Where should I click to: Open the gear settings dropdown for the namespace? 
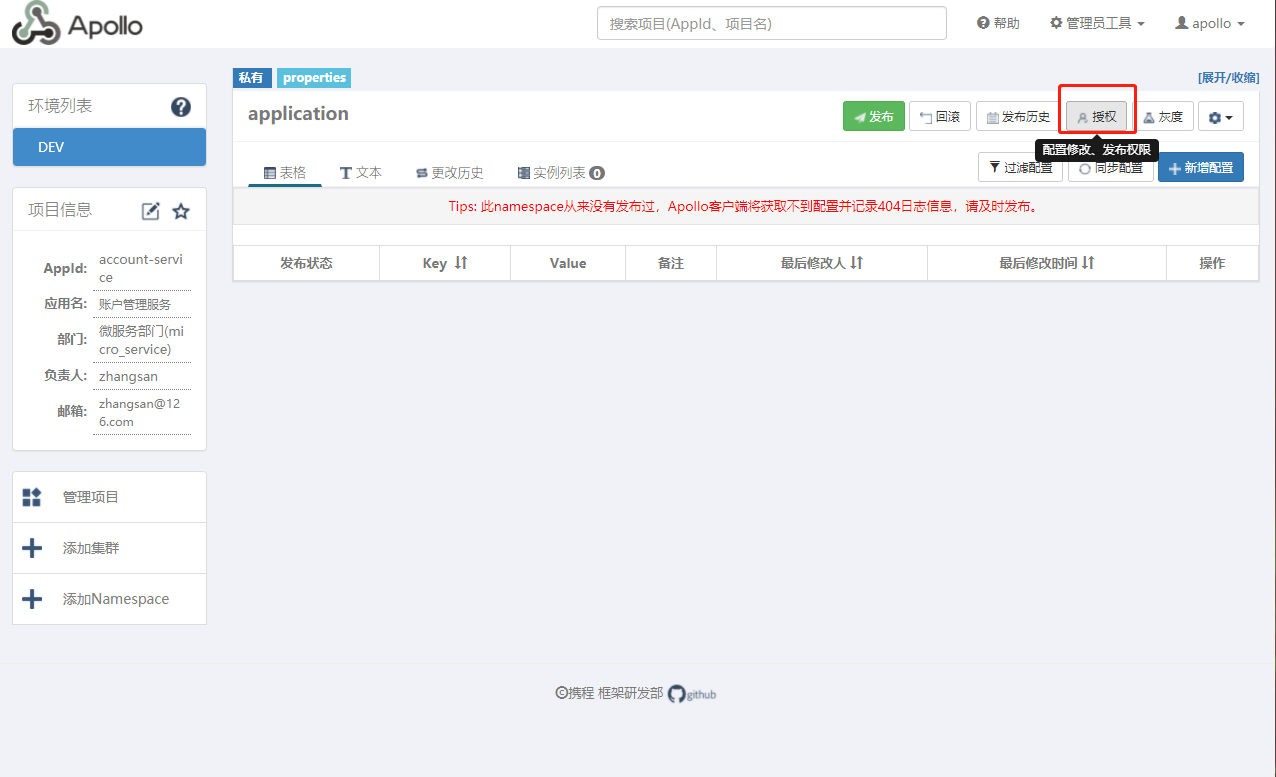[1220, 117]
